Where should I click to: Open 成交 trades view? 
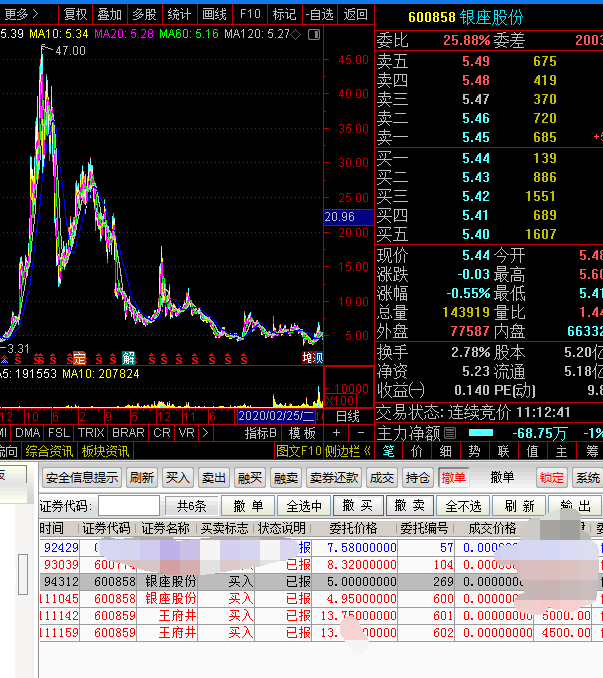[x=382, y=478]
